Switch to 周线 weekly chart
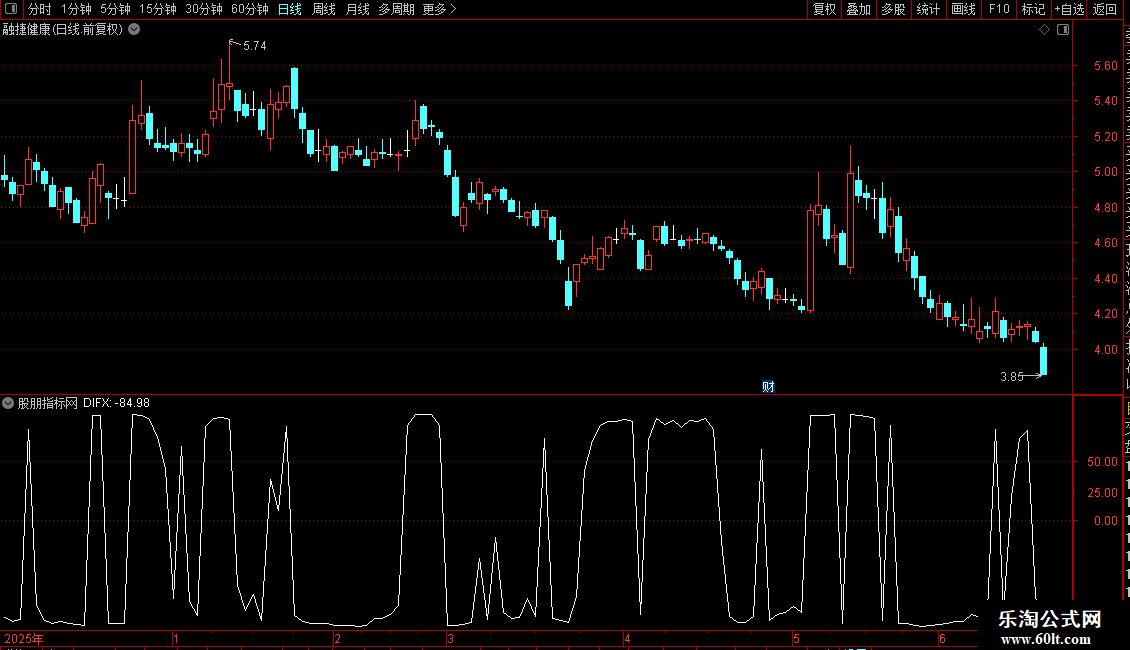Screen dimensions: 1130x650 [324, 9]
